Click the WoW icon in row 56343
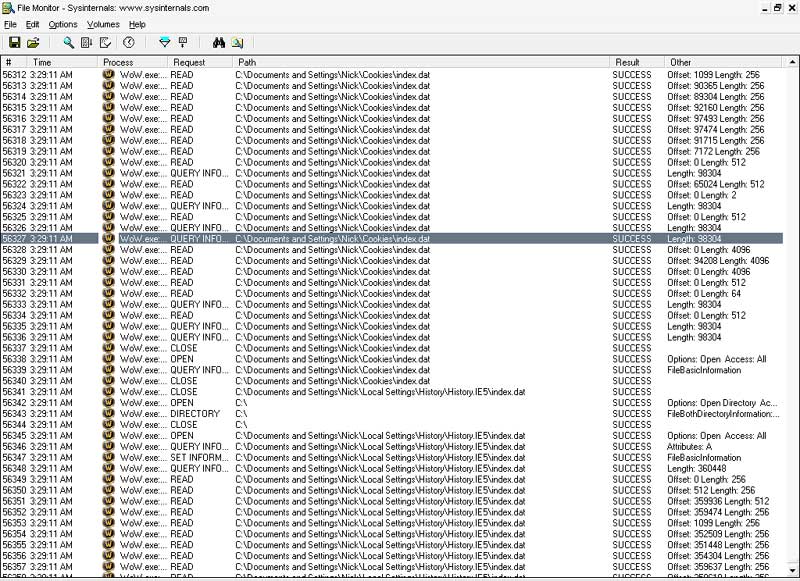This screenshot has height=581, width=800. pos(108,413)
